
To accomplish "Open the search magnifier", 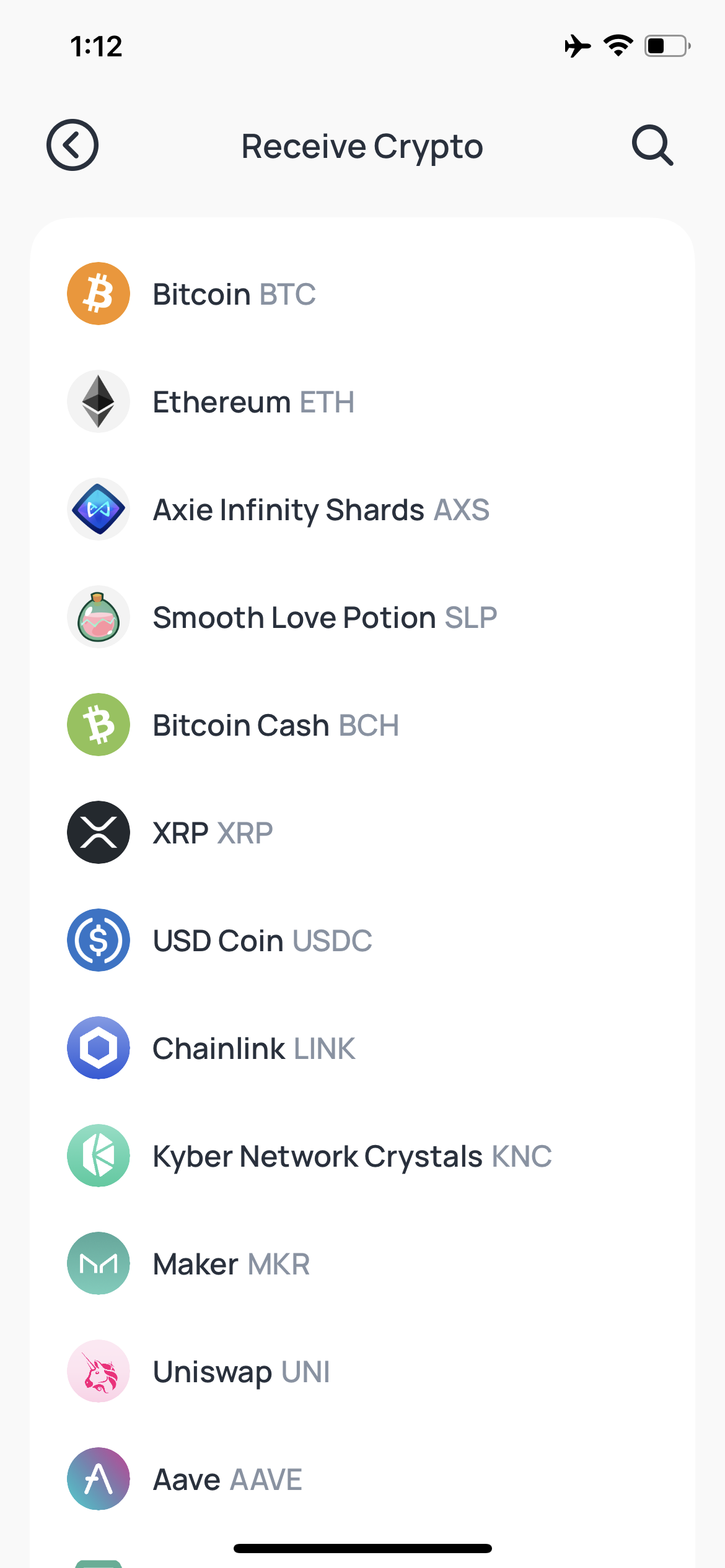I will pos(652,146).
